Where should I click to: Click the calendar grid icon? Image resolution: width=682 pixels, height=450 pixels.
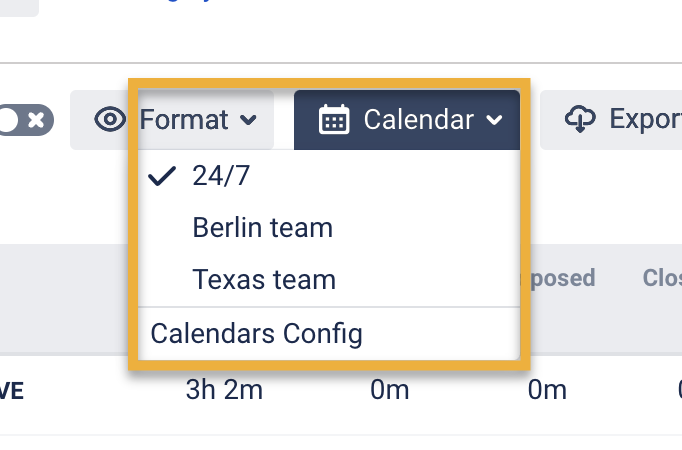click(x=333, y=121)
